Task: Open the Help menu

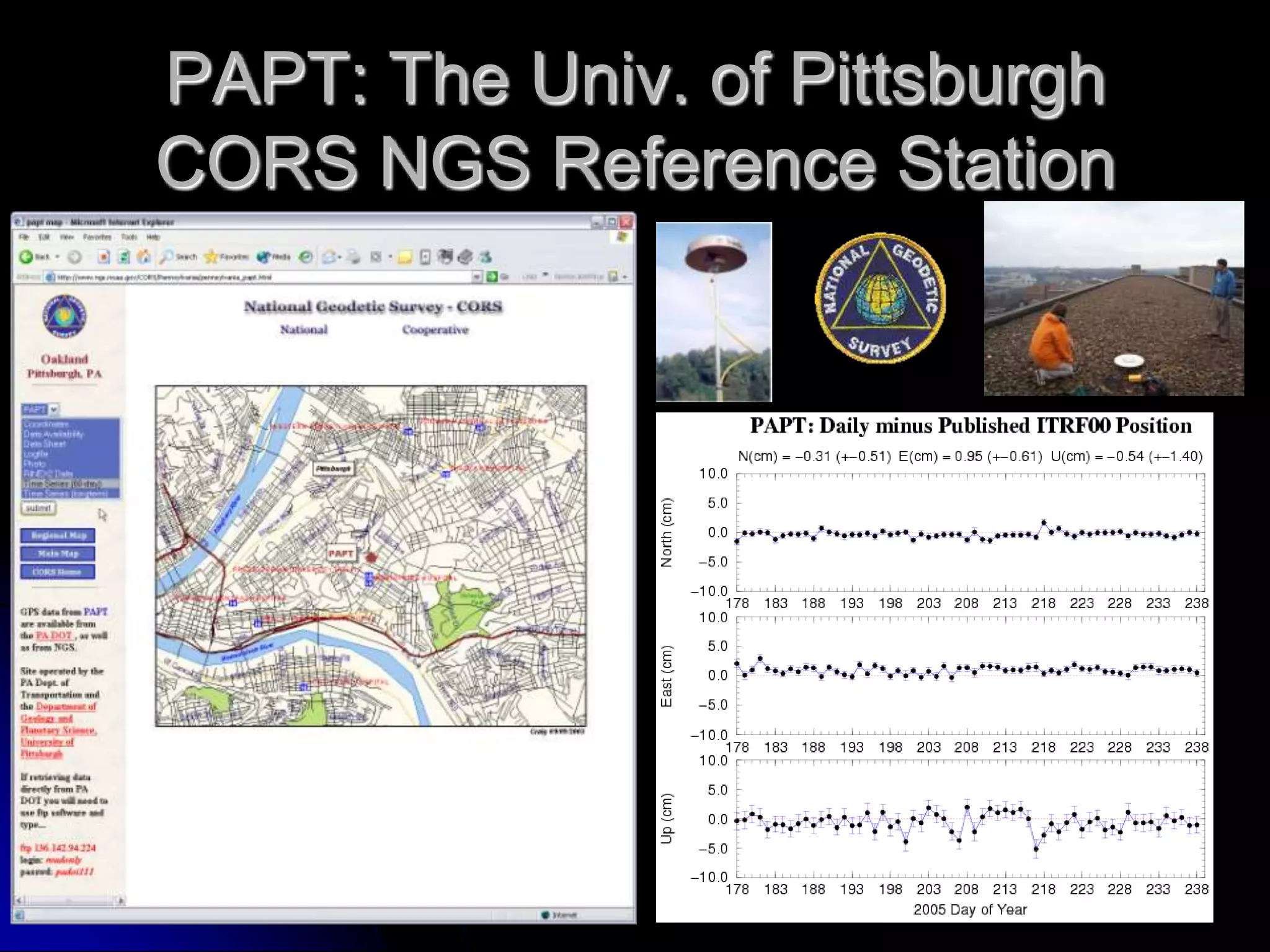Action: point(153,237)
